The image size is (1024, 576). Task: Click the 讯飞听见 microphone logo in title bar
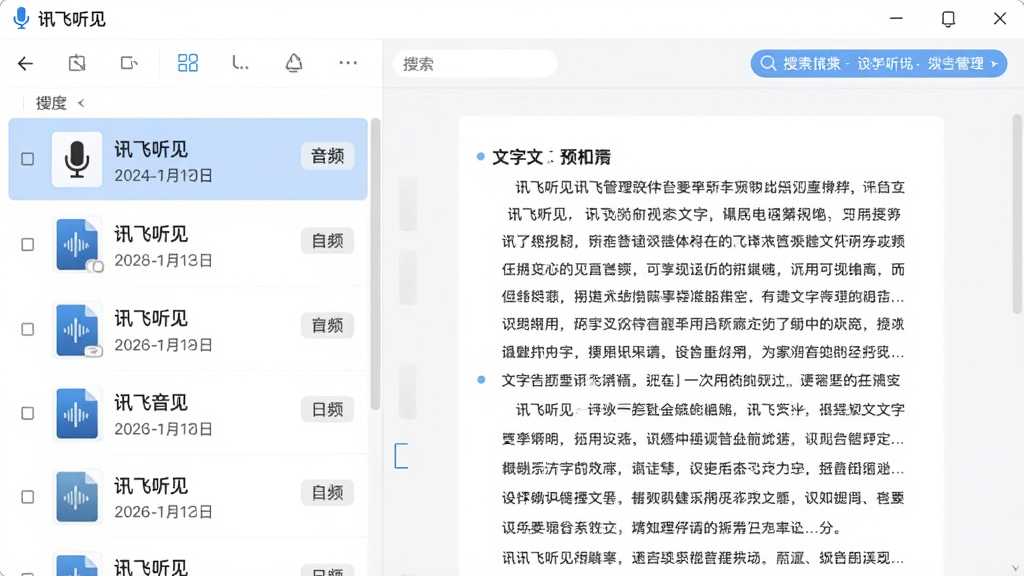[22, 18]
